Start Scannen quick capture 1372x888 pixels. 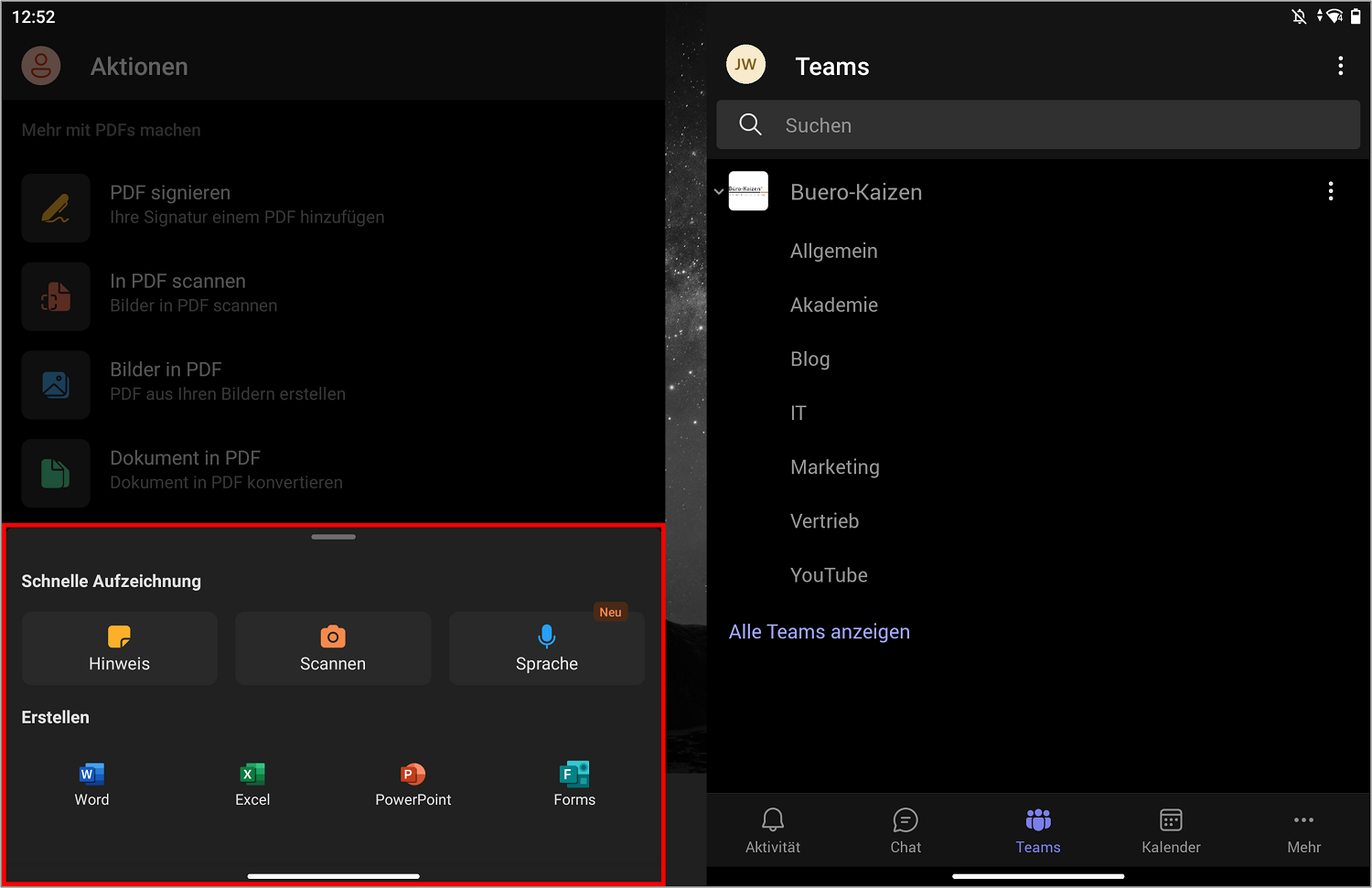[x=333, y=648]
